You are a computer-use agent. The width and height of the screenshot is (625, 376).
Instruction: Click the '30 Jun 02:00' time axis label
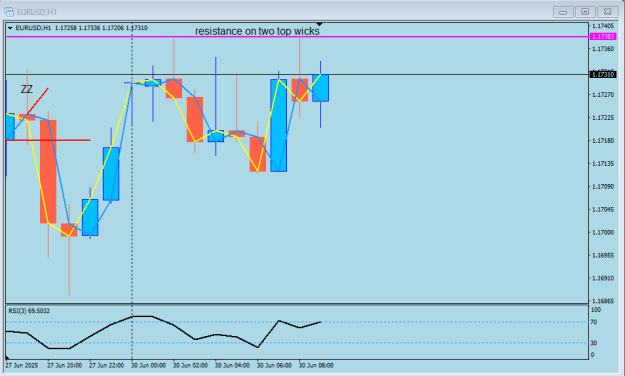[190, 365]
